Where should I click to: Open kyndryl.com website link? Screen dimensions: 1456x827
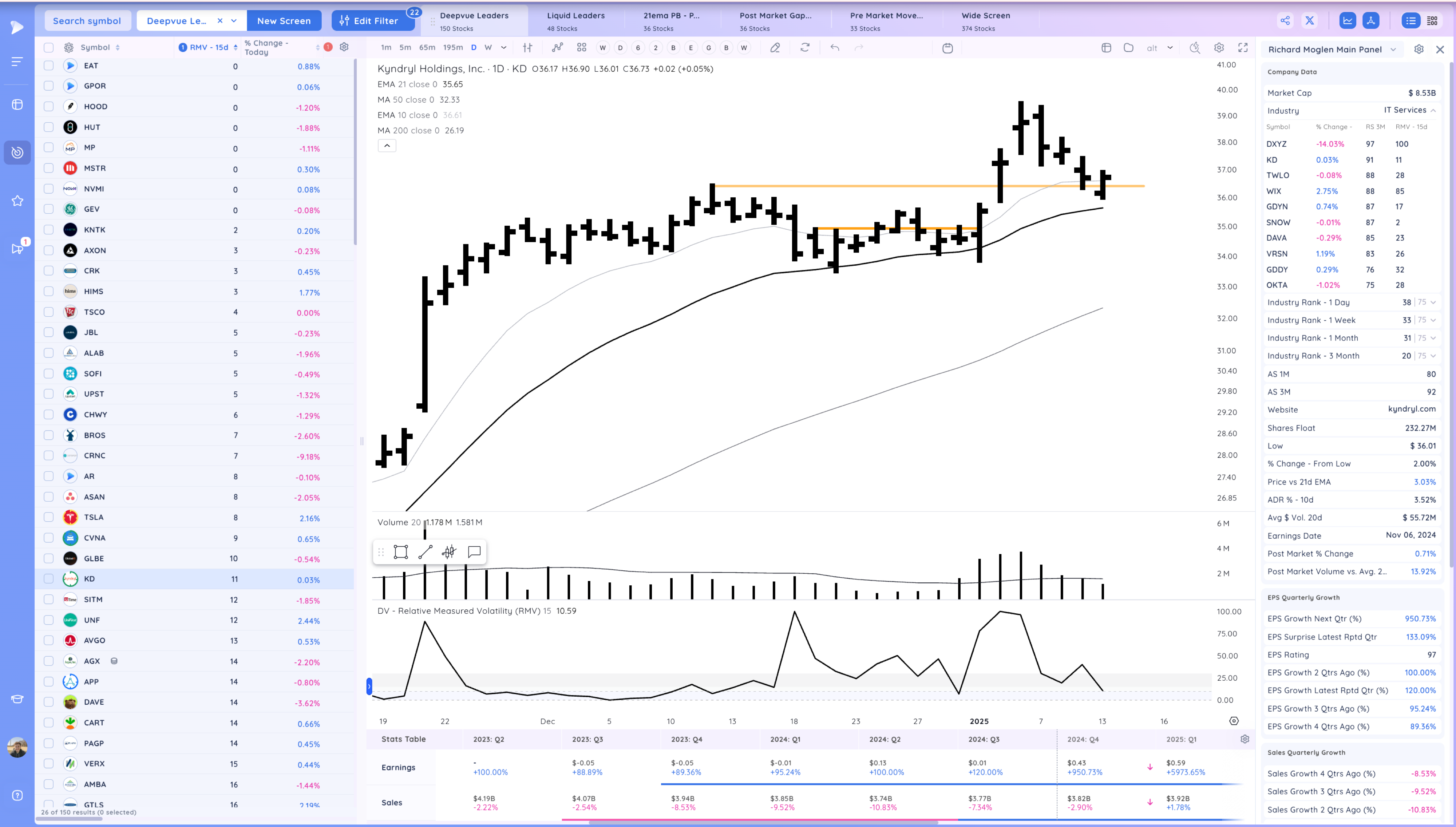pos(1412,409)
